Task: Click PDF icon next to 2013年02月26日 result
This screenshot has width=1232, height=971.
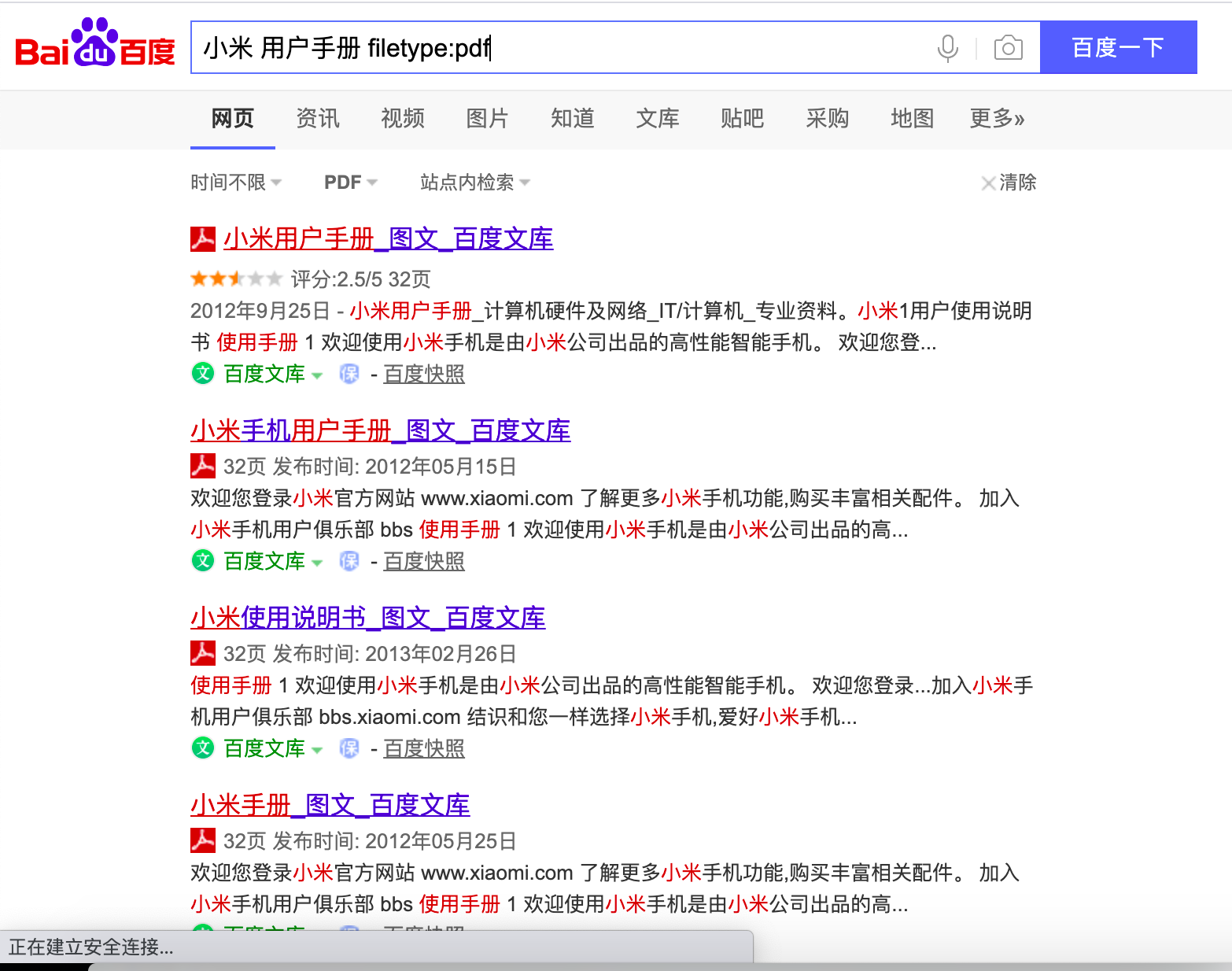Action: point(203,653)
